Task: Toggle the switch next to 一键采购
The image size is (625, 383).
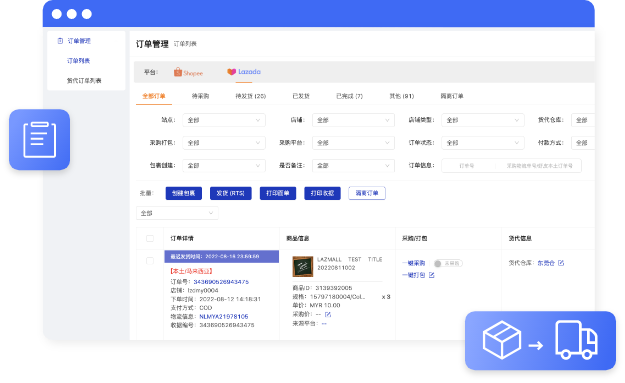Action: (448, 263)
